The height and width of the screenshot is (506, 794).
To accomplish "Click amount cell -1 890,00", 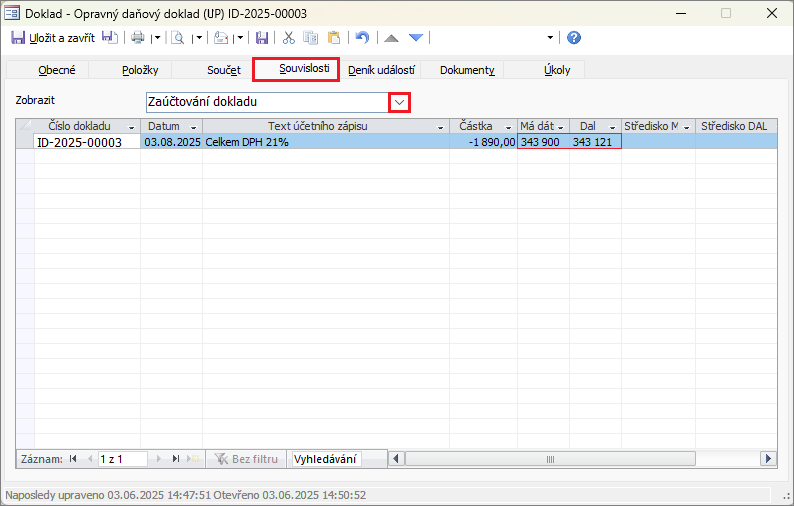I will (x=483, y=142).
